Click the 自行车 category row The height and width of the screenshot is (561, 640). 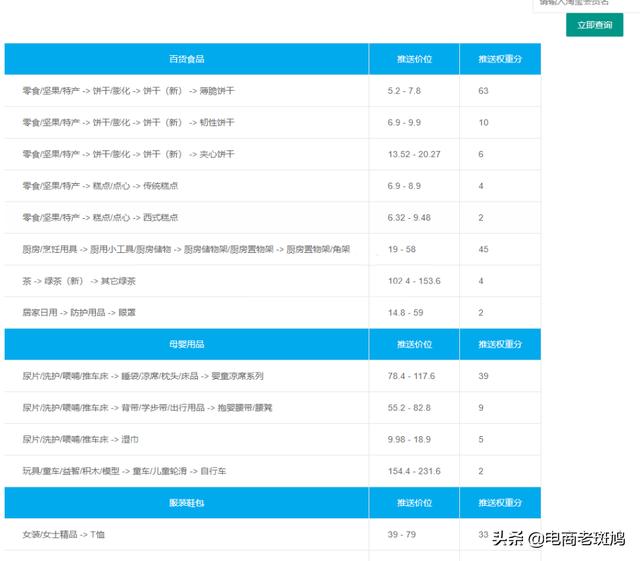[273, 471]
